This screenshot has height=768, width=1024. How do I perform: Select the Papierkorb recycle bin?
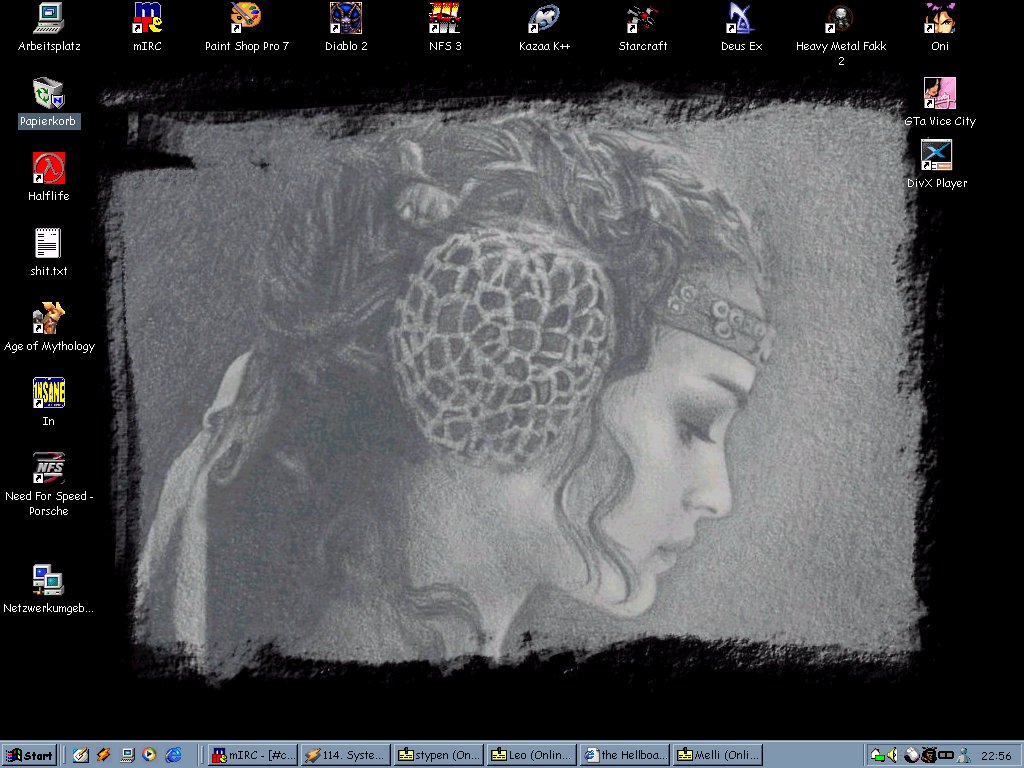(x=49, y=102)
